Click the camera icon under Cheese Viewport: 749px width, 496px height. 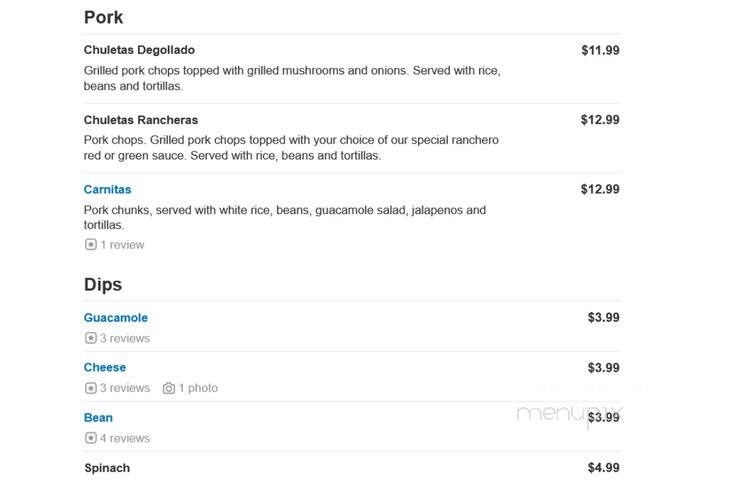coord(169,388)
